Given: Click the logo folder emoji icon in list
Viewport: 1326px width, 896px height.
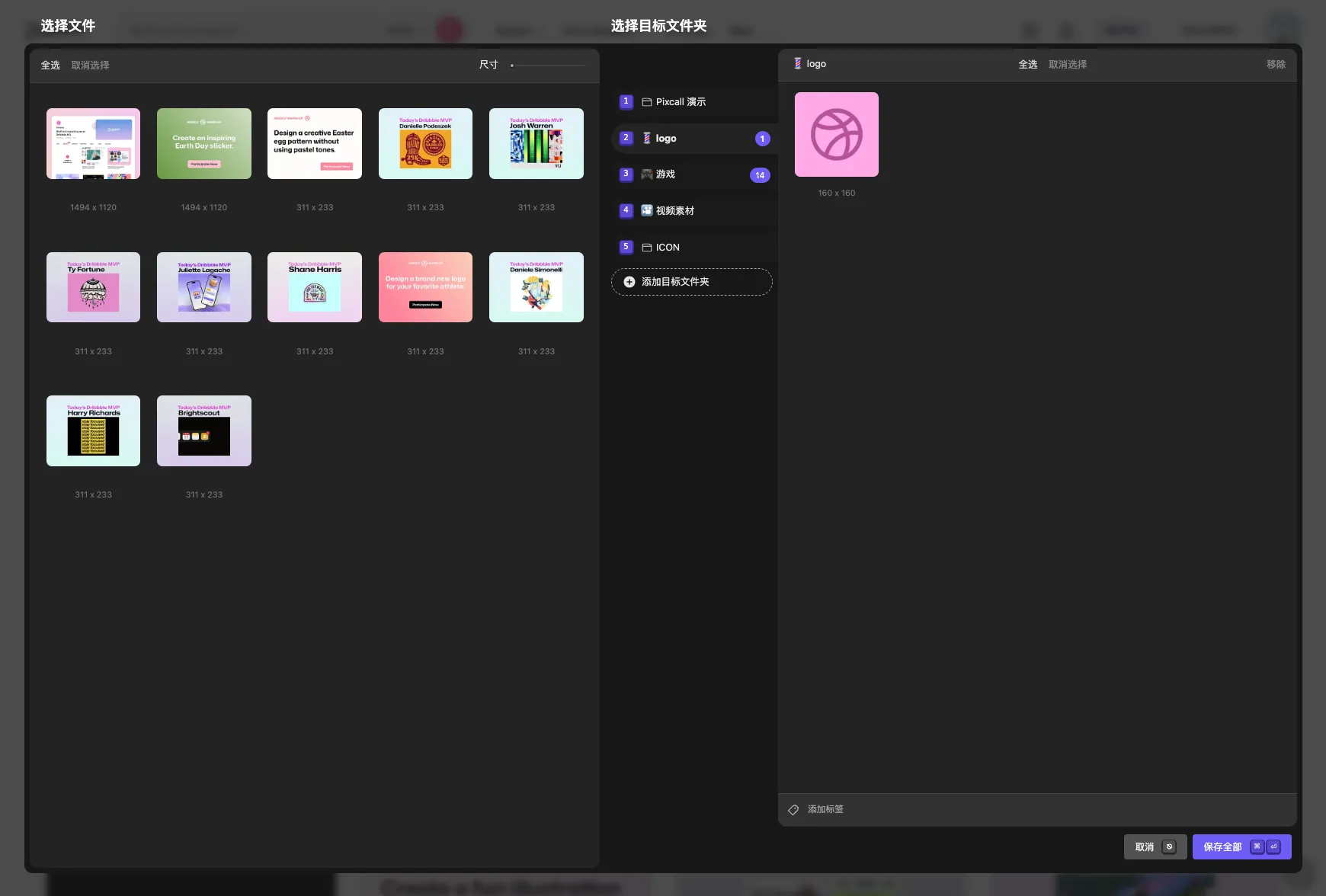Looking at the screenshot, I should coord(647,139).
